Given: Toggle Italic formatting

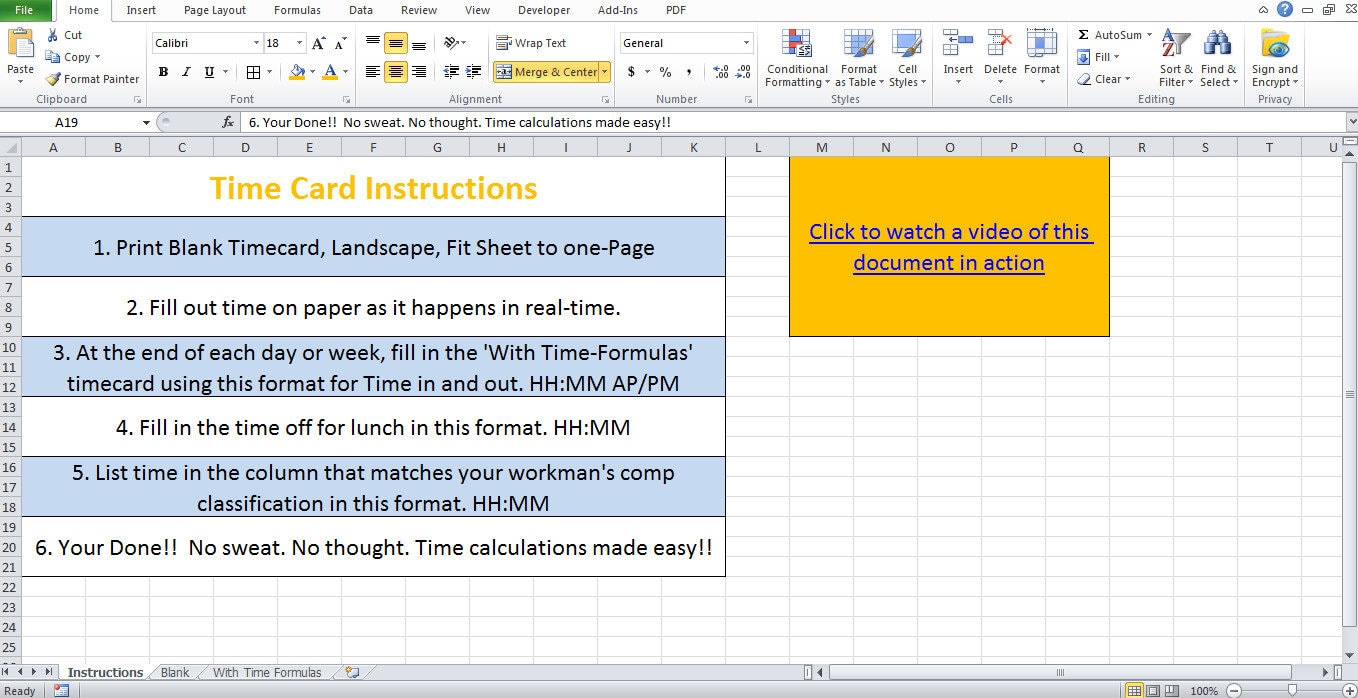Looking at the screenshot, I should (x=186, y=72).
